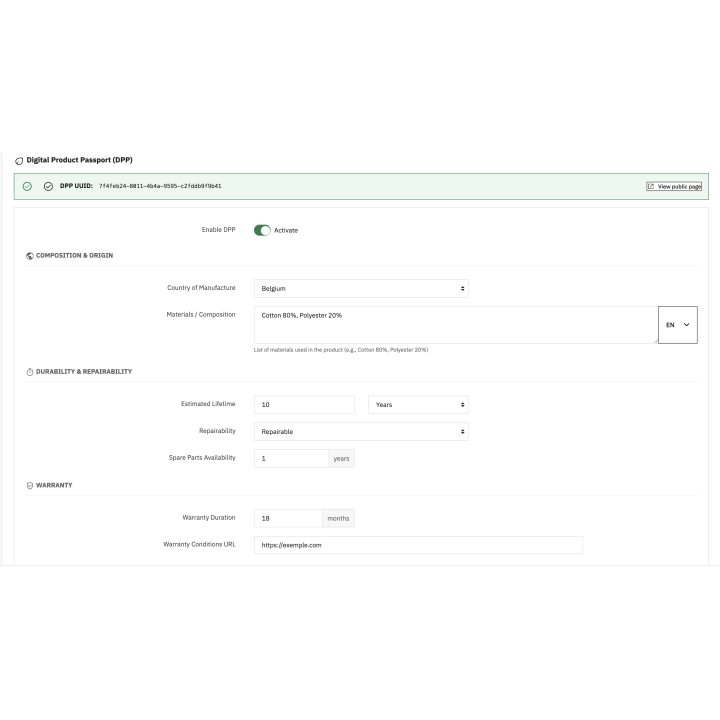Click the Materials / Composition label
The width and height of the screenshot is (720, 720).
201,315
